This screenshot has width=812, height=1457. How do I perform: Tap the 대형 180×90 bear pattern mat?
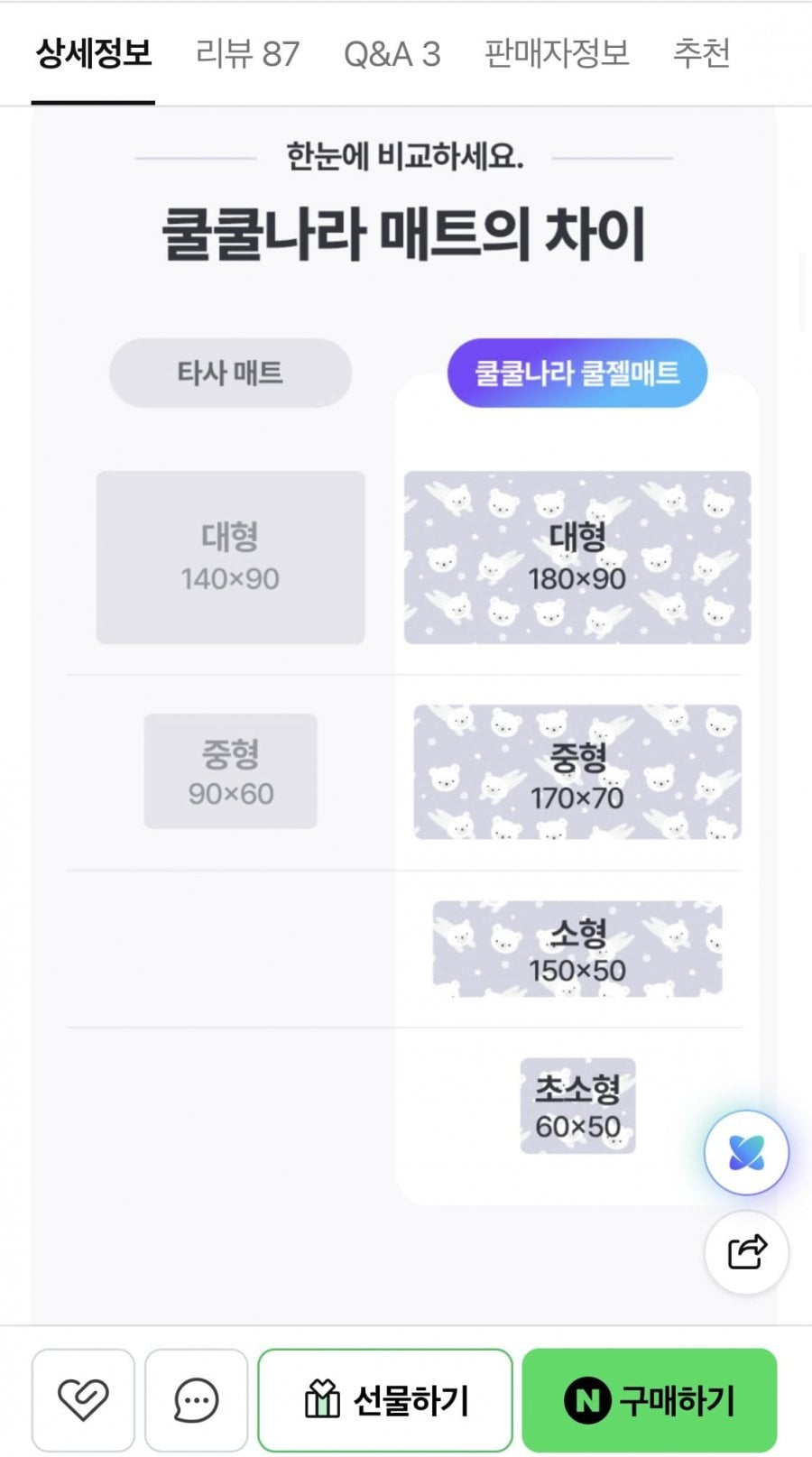577,558
